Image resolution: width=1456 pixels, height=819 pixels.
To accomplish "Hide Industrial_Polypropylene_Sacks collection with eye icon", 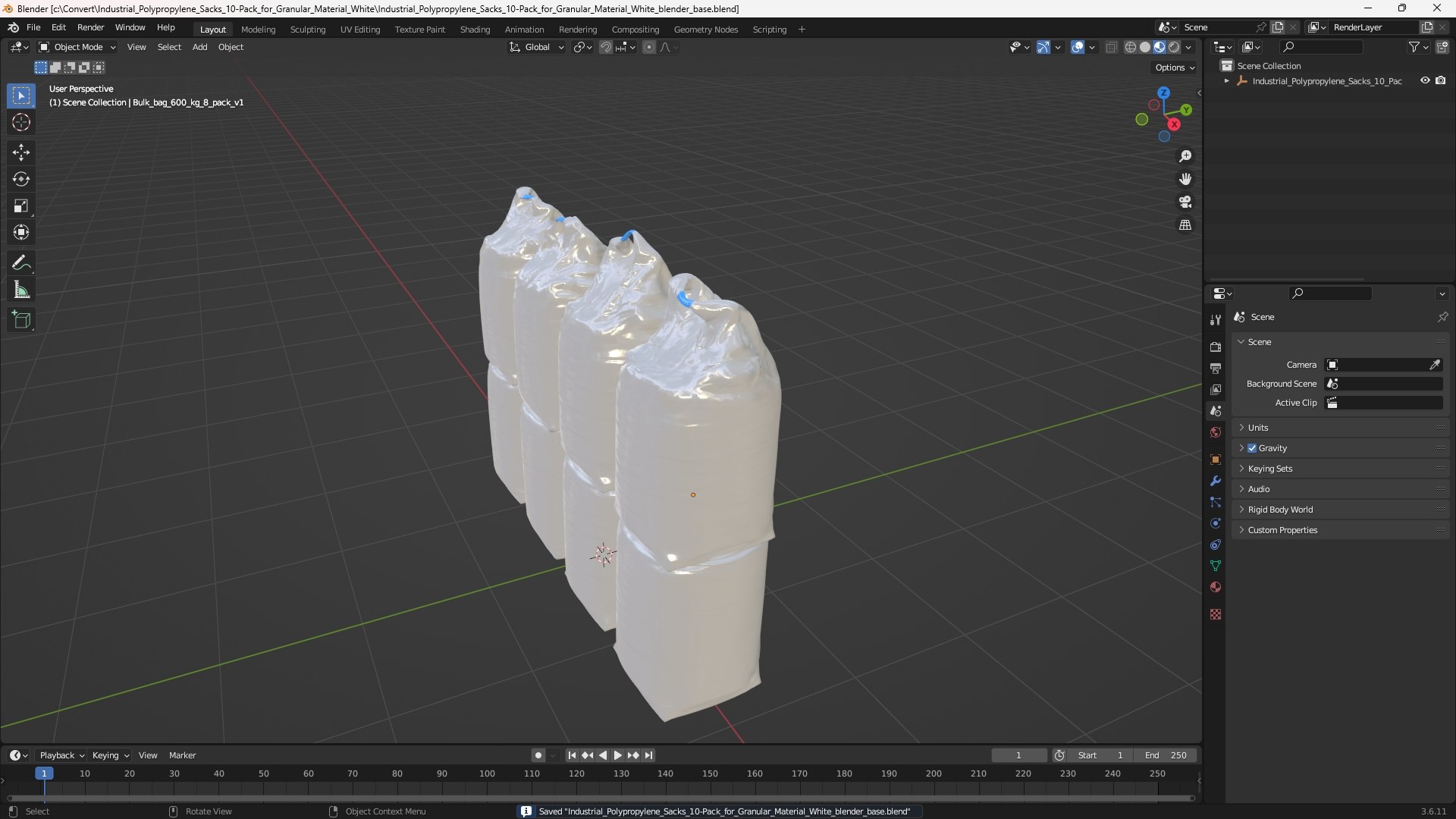I will pyautogui.click(x=1425, y=80).
